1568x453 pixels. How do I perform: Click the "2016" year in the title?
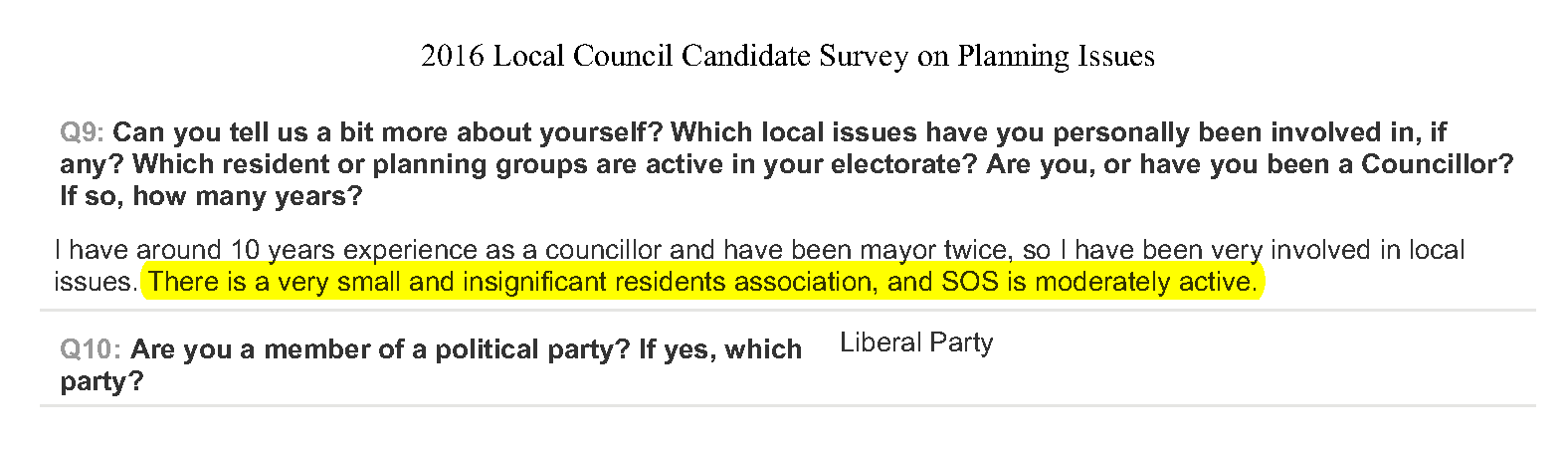(453, 57)
